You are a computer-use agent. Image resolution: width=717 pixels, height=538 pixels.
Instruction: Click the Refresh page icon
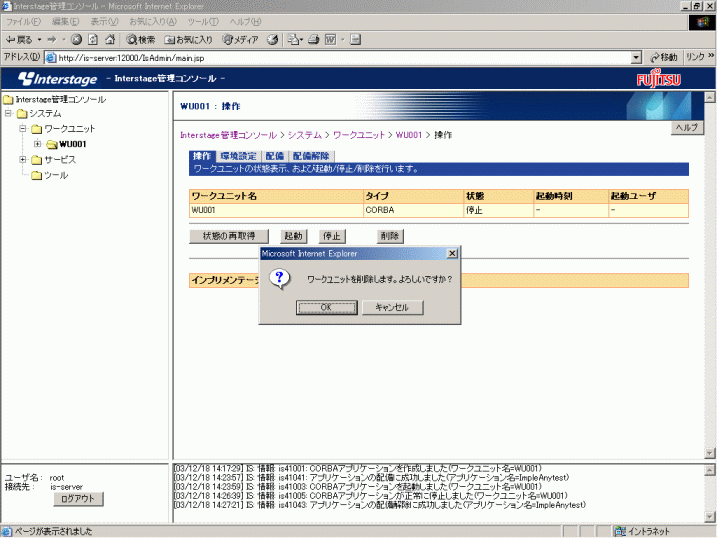pos(93,40)
